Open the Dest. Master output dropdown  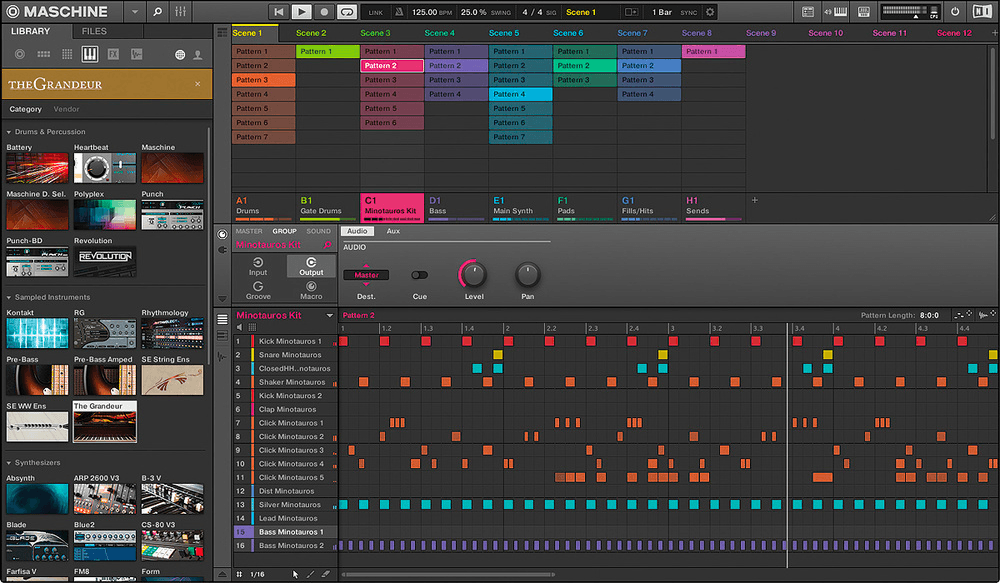pyautogui.click(x=366, y=275)
